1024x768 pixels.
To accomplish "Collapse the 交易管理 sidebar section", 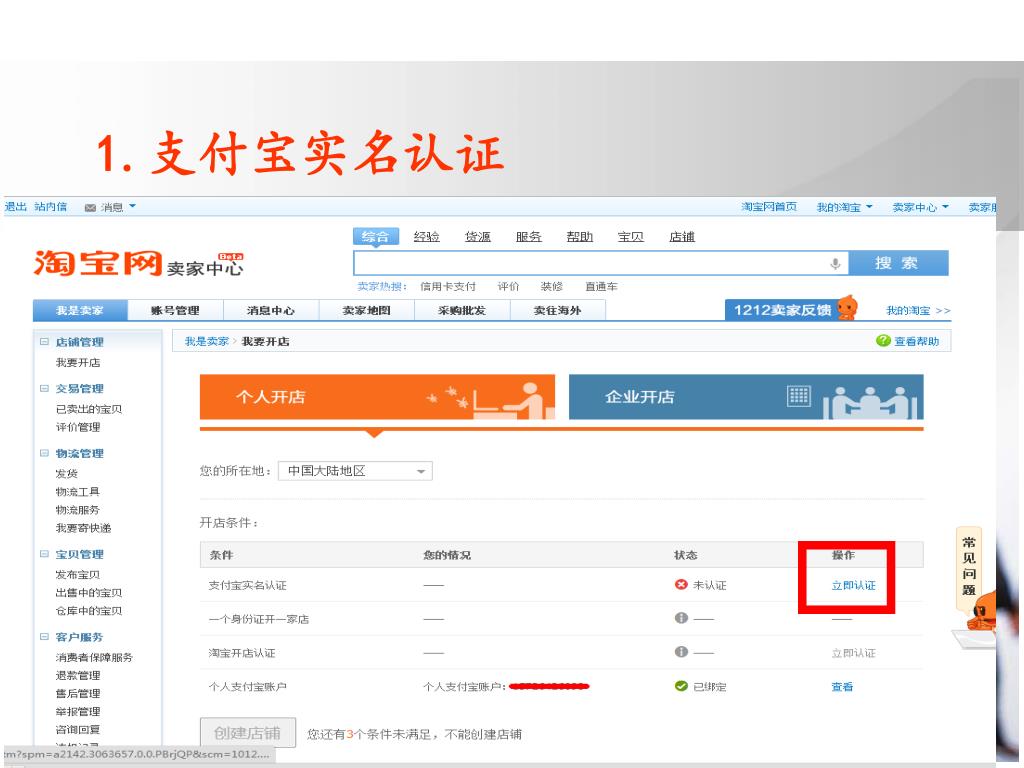I will point(44,389).
